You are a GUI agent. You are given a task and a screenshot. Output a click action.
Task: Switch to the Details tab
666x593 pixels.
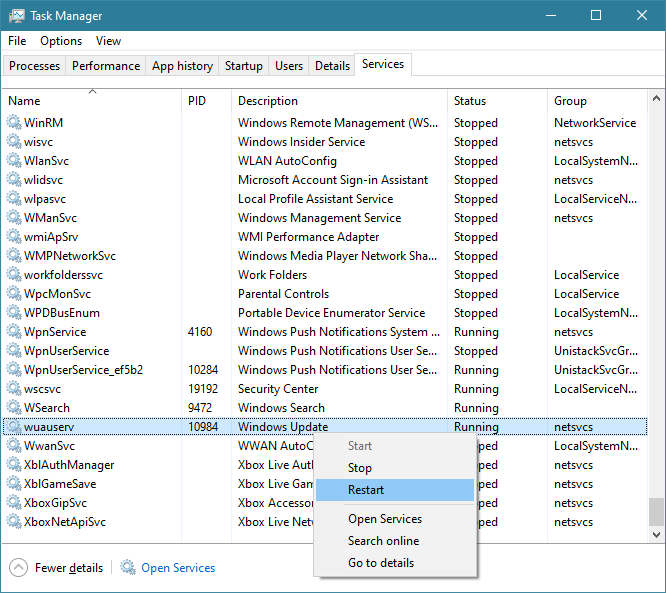coord(332,66)
